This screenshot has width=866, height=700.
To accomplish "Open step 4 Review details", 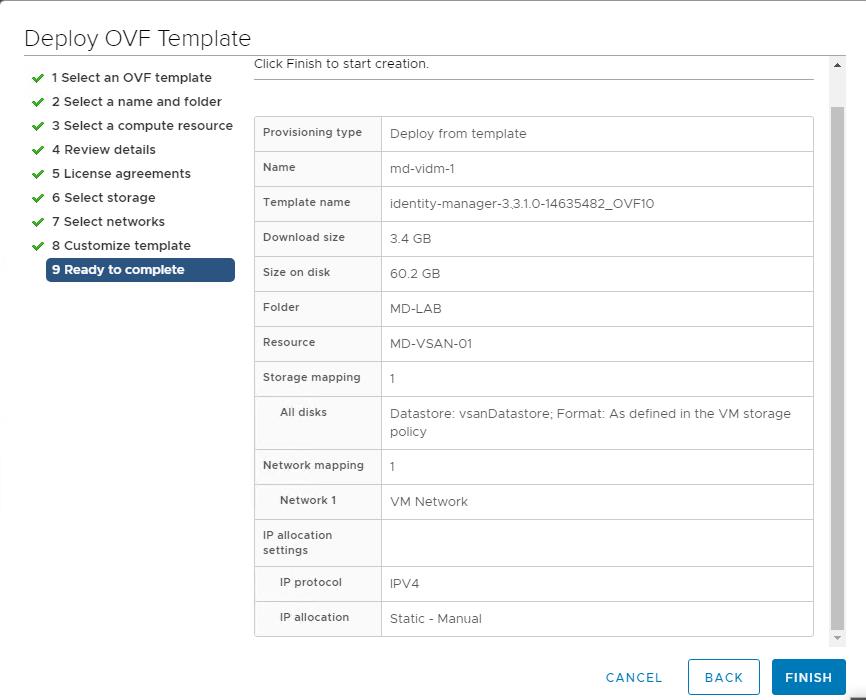I will click(103, 149).
